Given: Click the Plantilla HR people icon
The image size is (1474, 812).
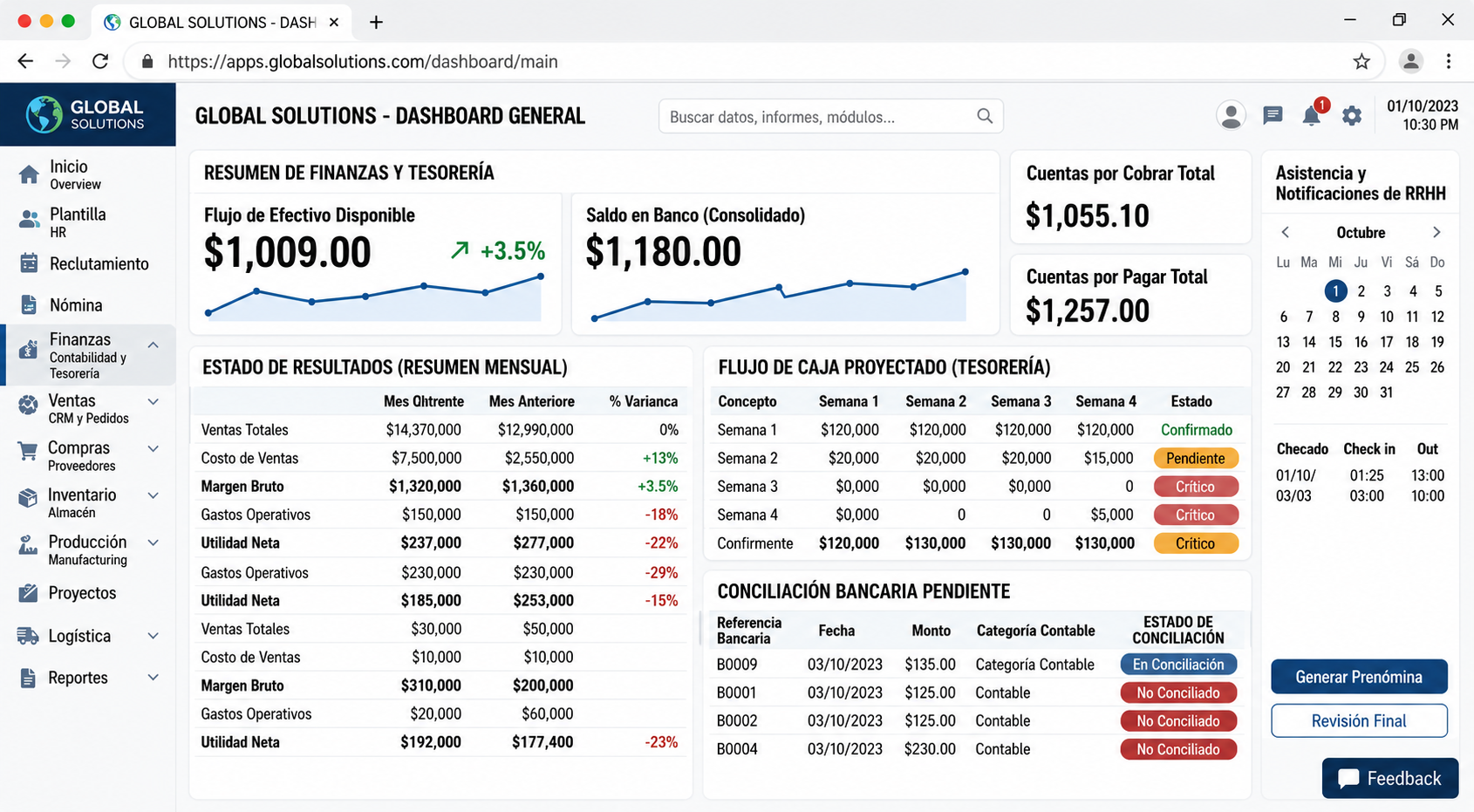Looking at the screenshot, I should pos(29,220).
